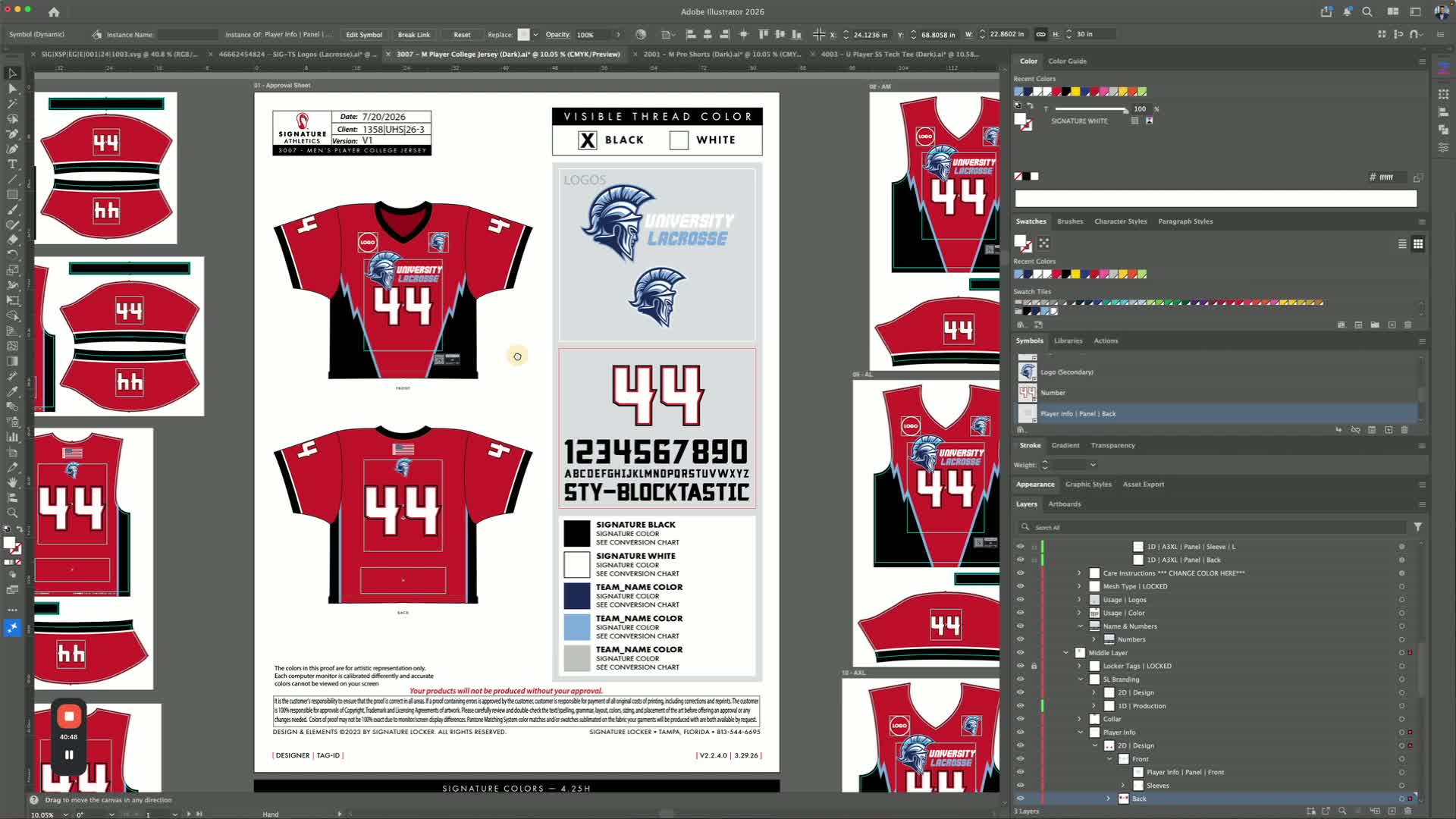Open the Transparency panel tab
This screenshot has height=819, width=1456.
point(1112,446)
